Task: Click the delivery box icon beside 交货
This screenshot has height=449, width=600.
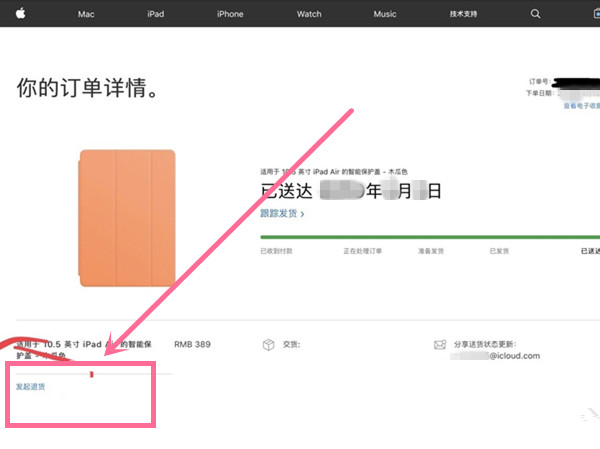Action: tap(269, 345)
